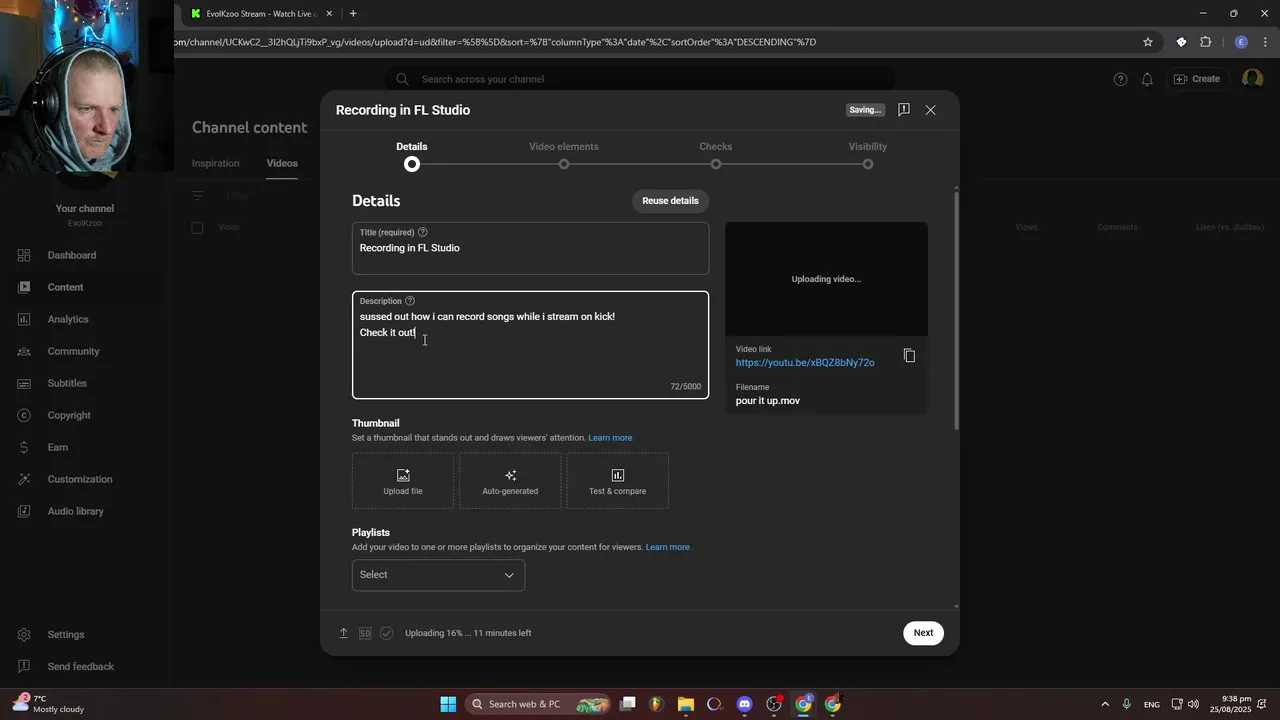Viewport: 1280px width, 720px height.
Task: Switch to the Inspiration tab
Action: pos(216,163)
